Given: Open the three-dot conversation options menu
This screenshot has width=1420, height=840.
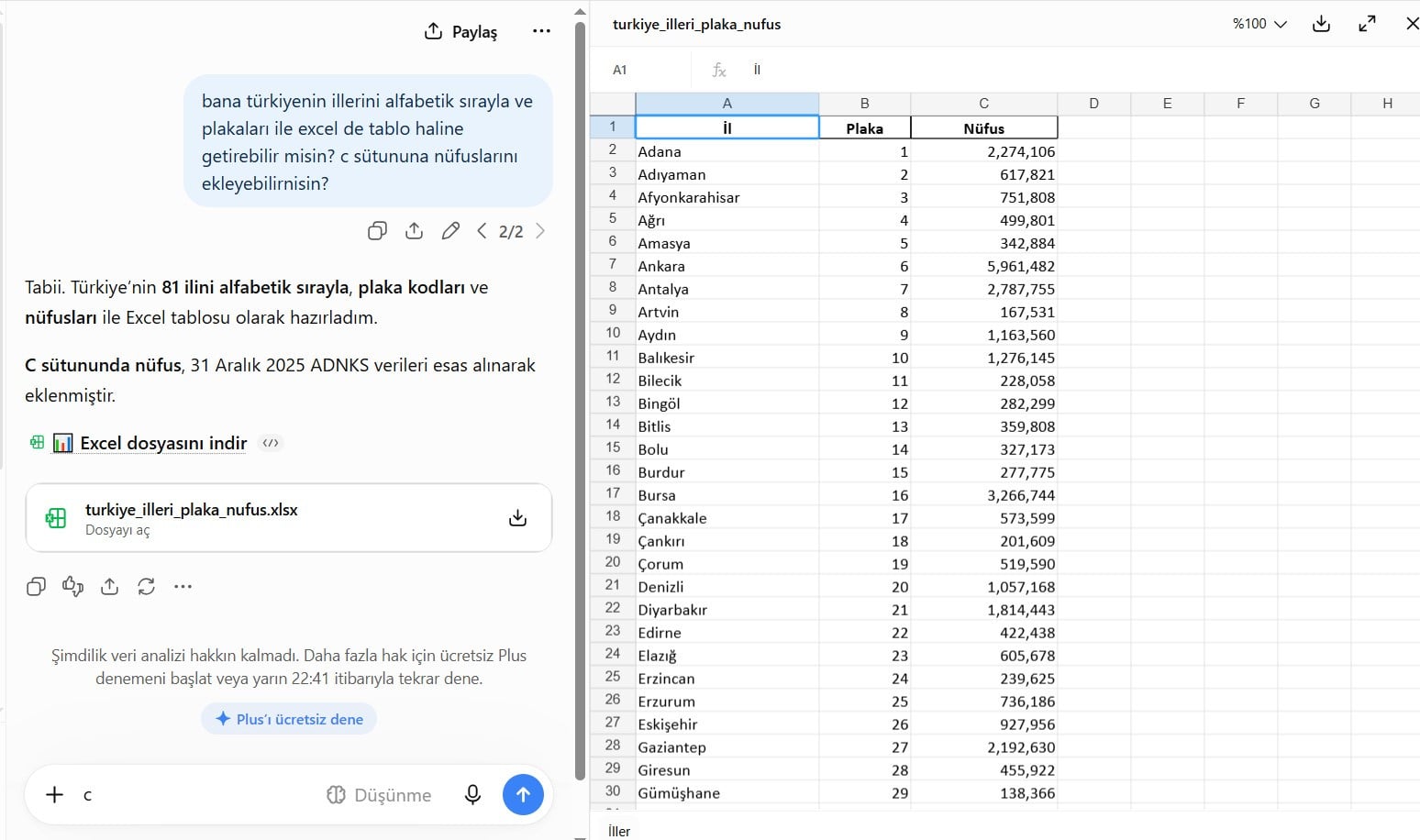Looking at the screenshot, I should (x=541, y=31).
